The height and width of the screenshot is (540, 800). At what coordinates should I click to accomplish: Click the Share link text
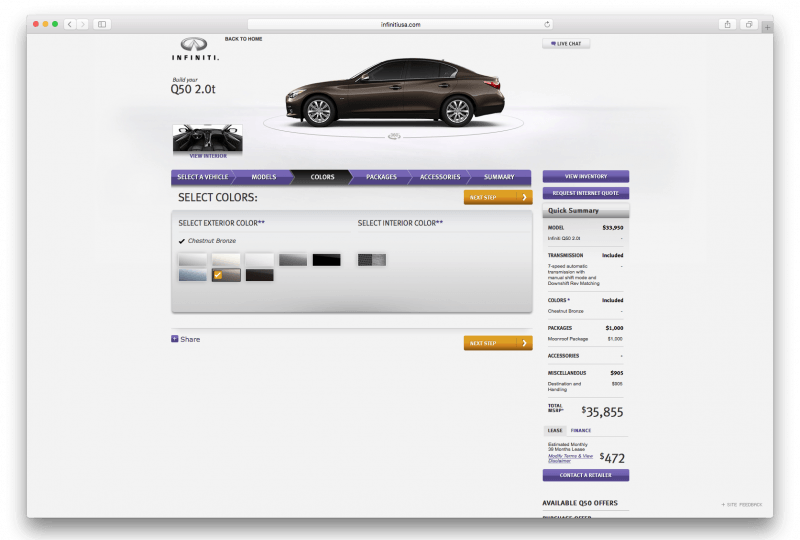coord(190,339)
